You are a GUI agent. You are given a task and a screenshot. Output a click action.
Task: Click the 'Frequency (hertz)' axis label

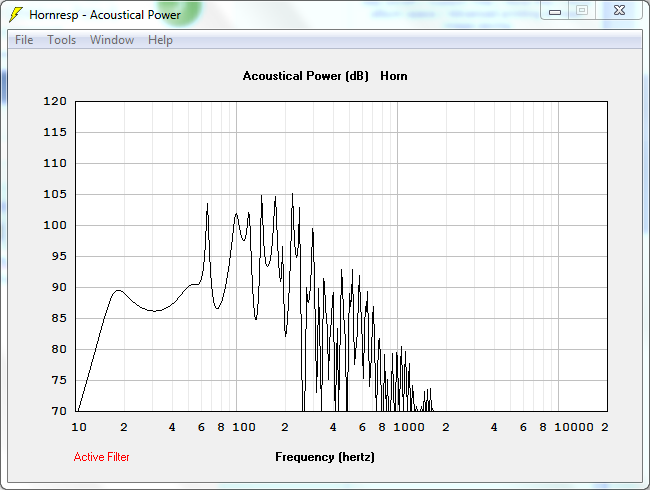coord(325,457)
